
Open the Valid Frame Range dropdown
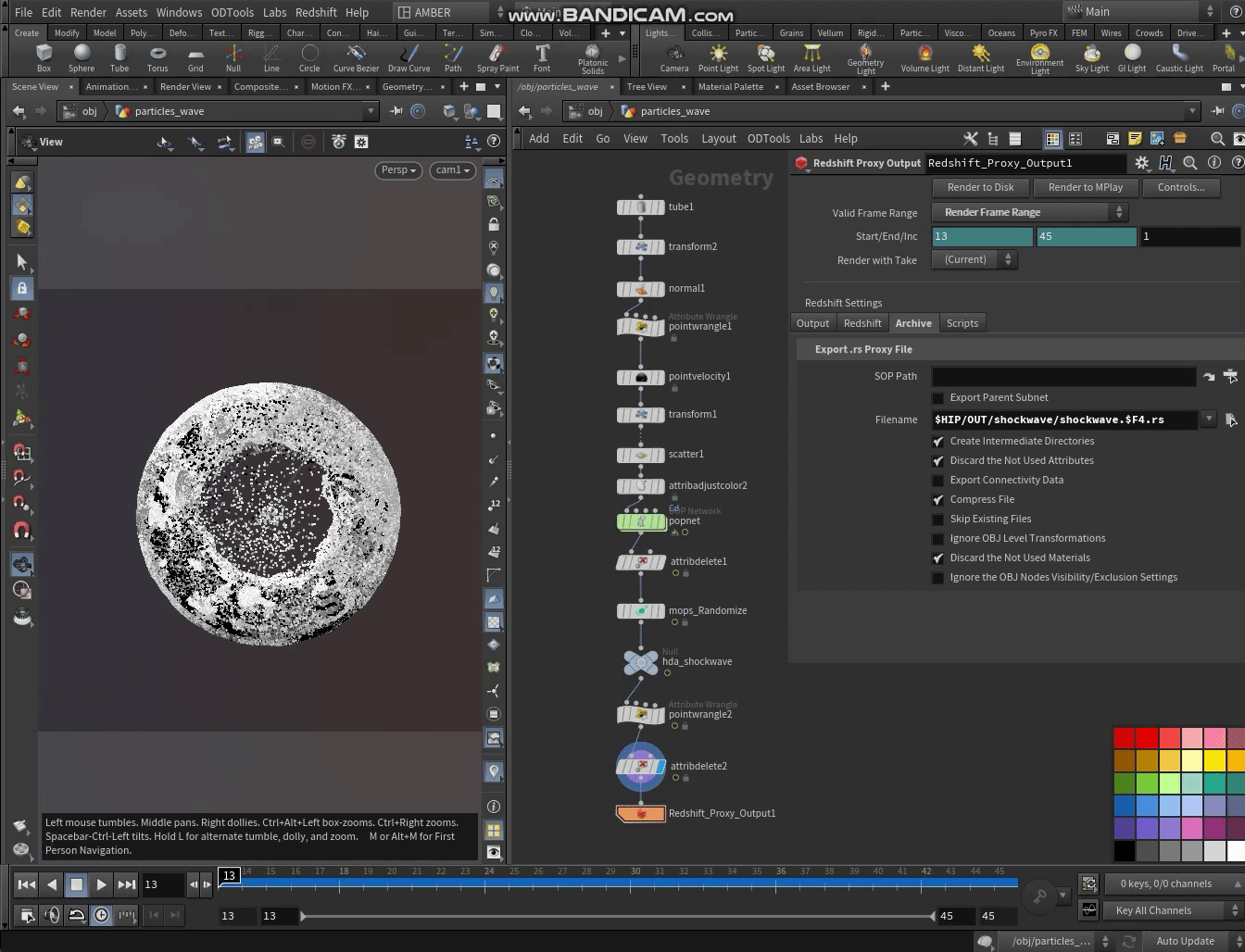[x=1030, y=212]
